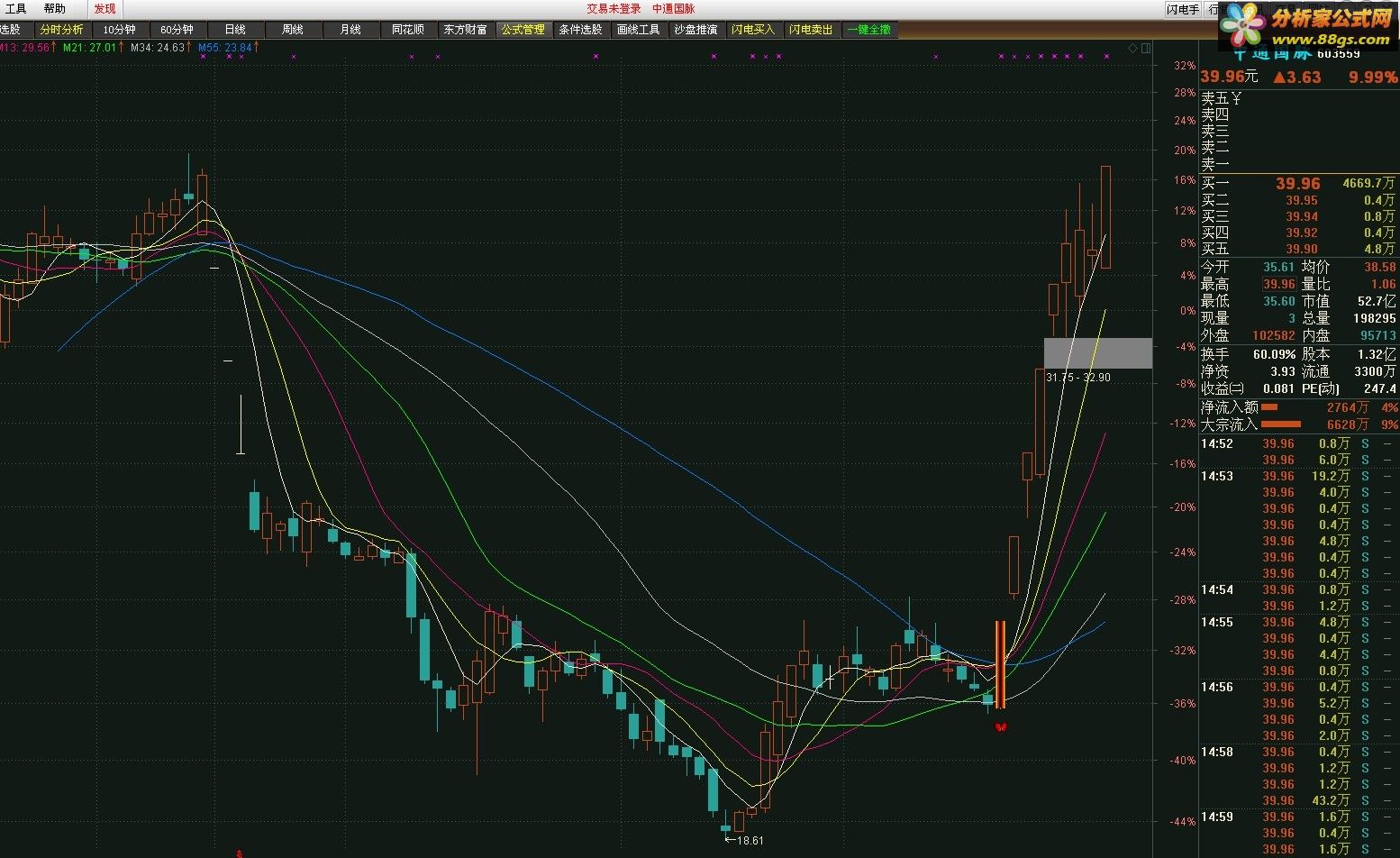
Task: Click the orange vertical signal bar
Action: (1000, 664)
